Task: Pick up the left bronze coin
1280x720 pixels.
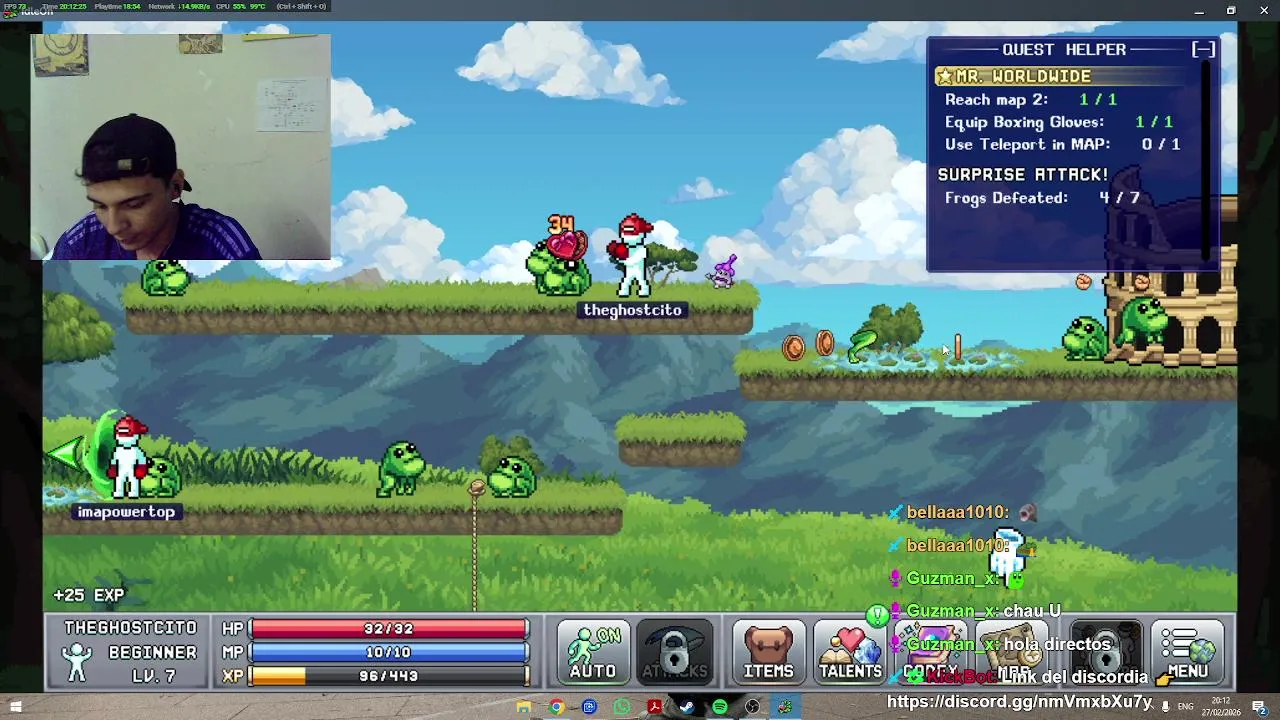Action: (793, 347)
